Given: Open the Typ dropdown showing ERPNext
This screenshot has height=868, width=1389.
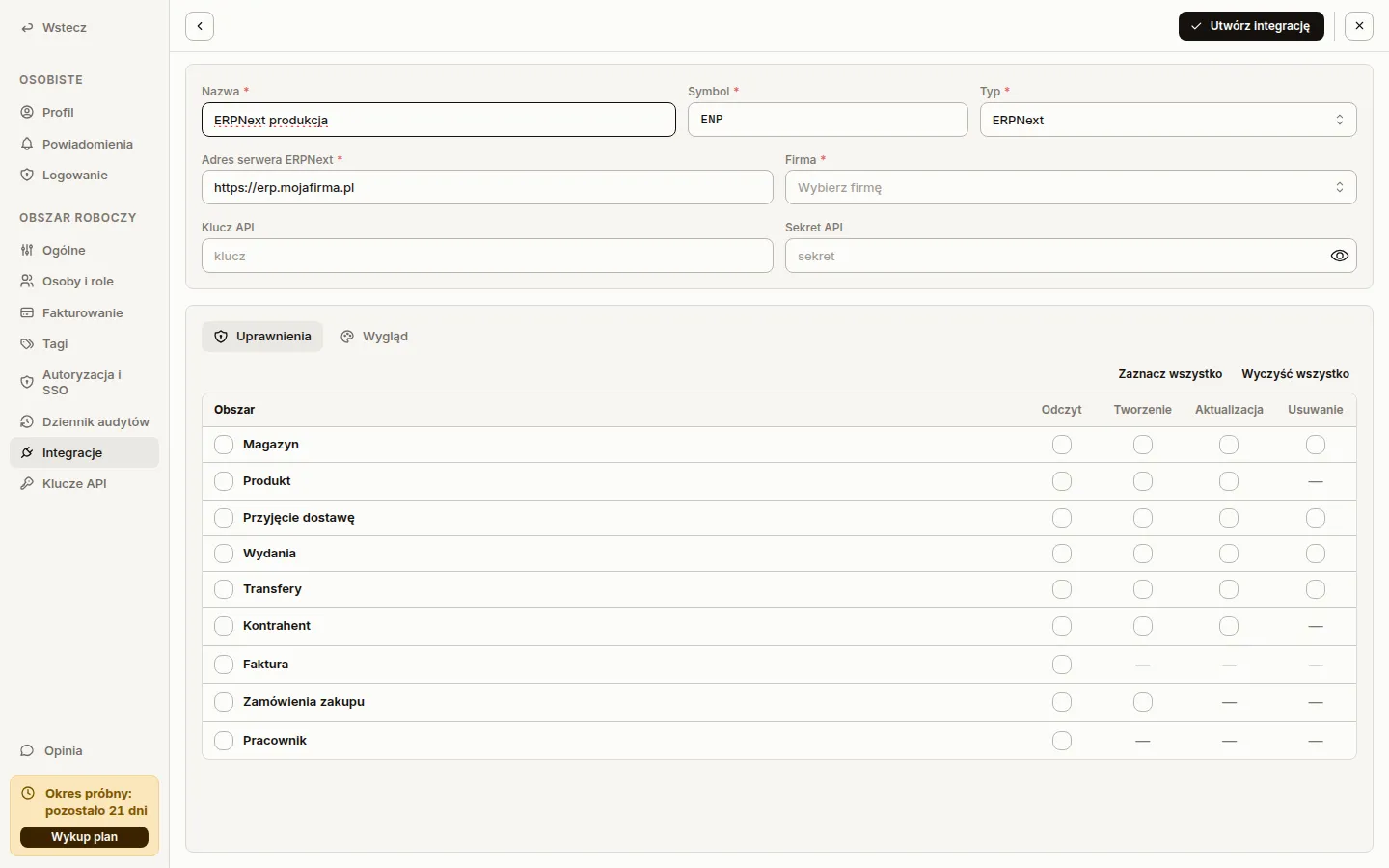Looking at the screenshot, I should pyautogui.click(x=1168, y=120).
